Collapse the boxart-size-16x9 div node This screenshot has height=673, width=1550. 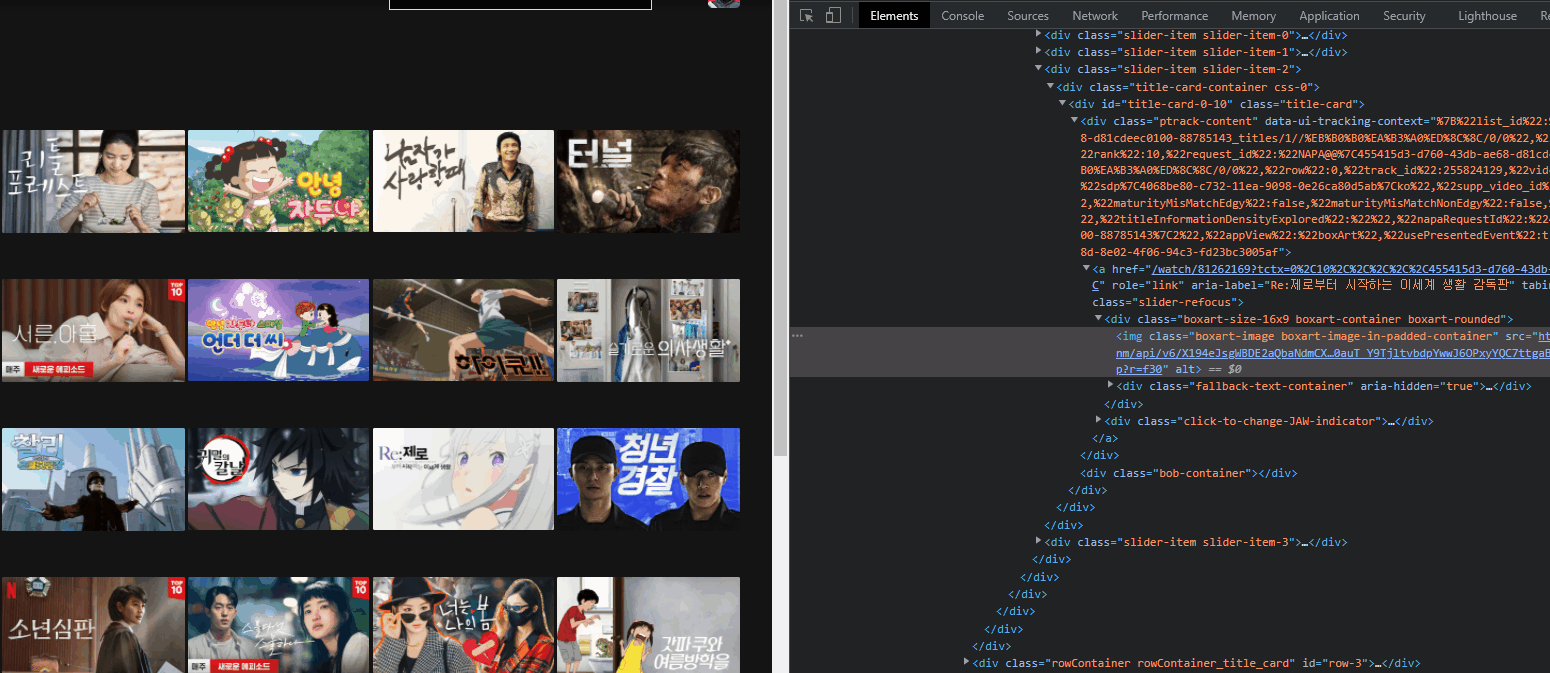[x=1099, y=319]
